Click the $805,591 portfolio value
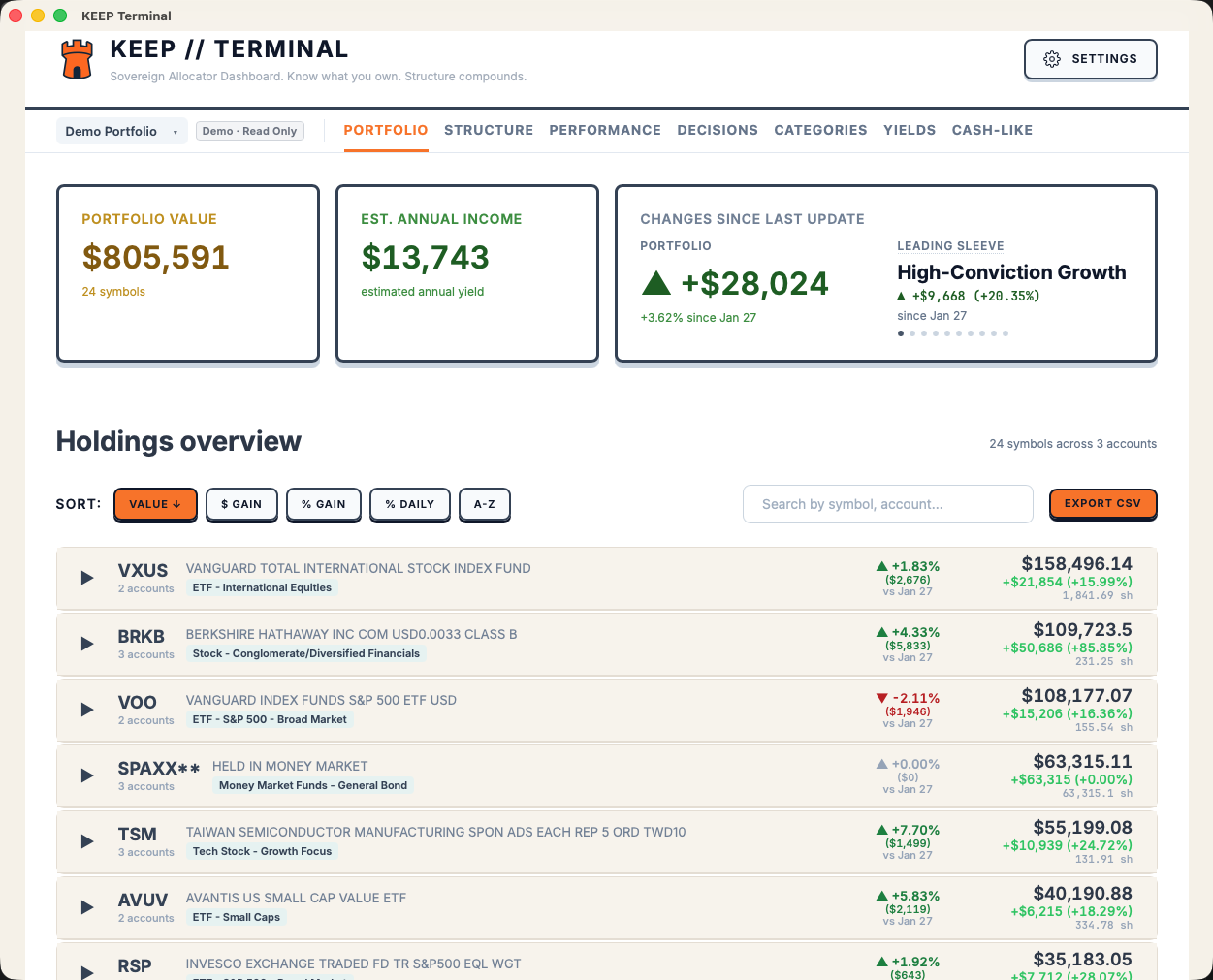Image resolution: width=1213 pixels, height=980 pixels. 156,257
